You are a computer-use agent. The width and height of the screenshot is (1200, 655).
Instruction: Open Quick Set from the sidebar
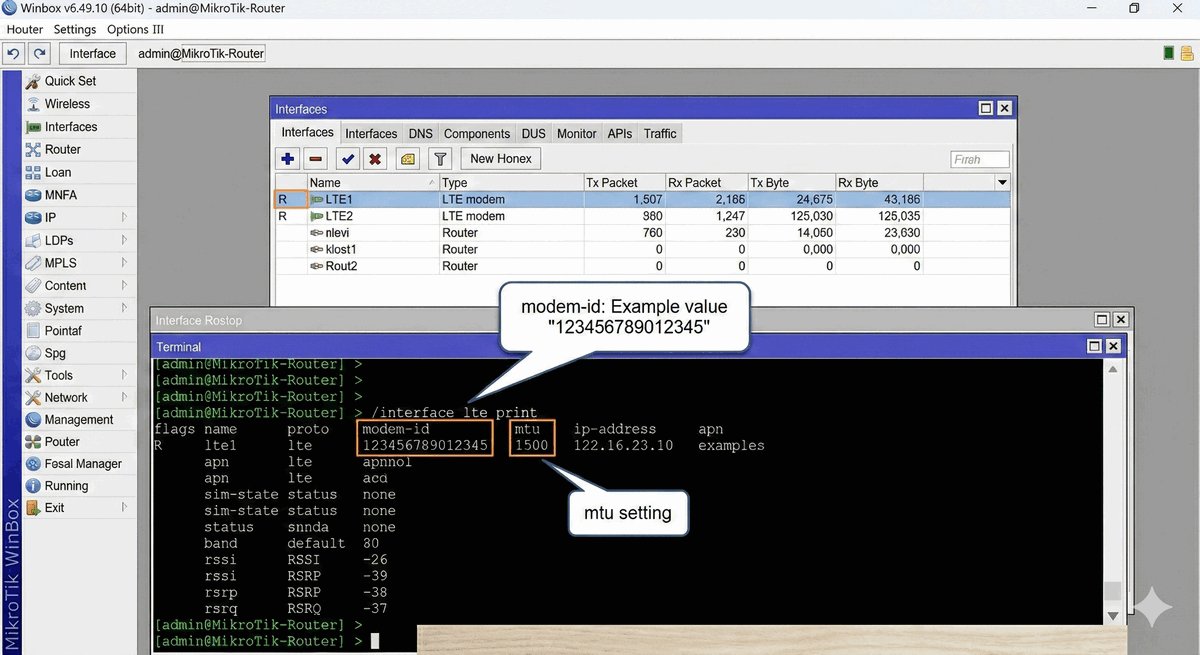point(70,81)
